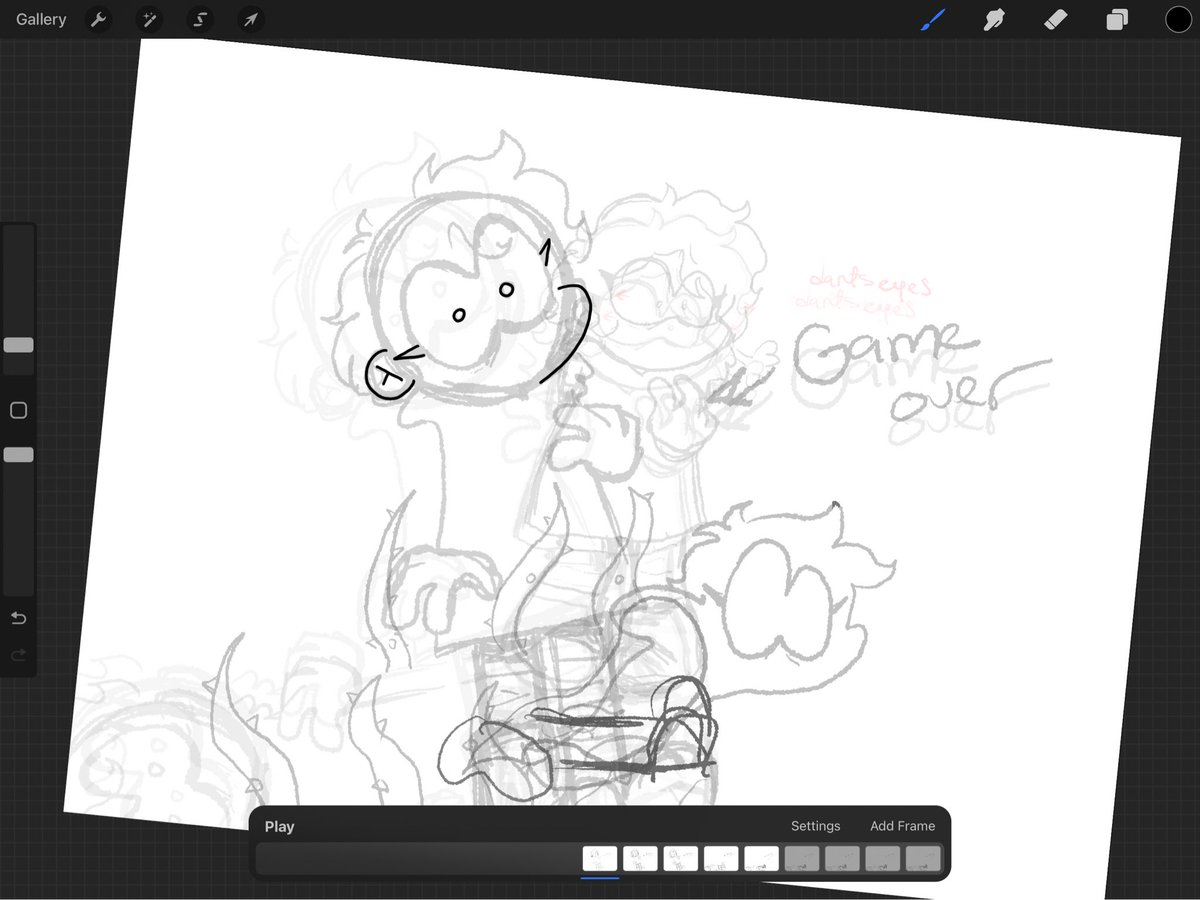Screen dimensions: 1200x900
Task: Select the fifth frame thumbnail
Action: pyautogui.click(x=761, y=858)
